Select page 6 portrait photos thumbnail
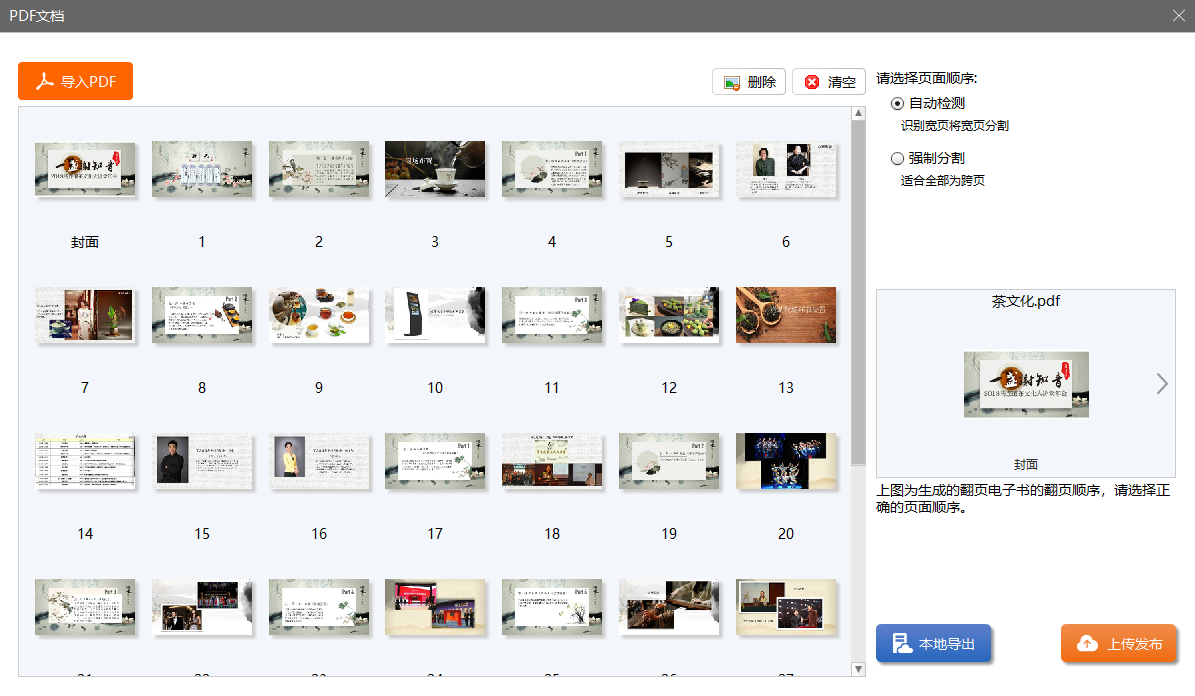The image size is (1195, 696). [x=785, y=169]
